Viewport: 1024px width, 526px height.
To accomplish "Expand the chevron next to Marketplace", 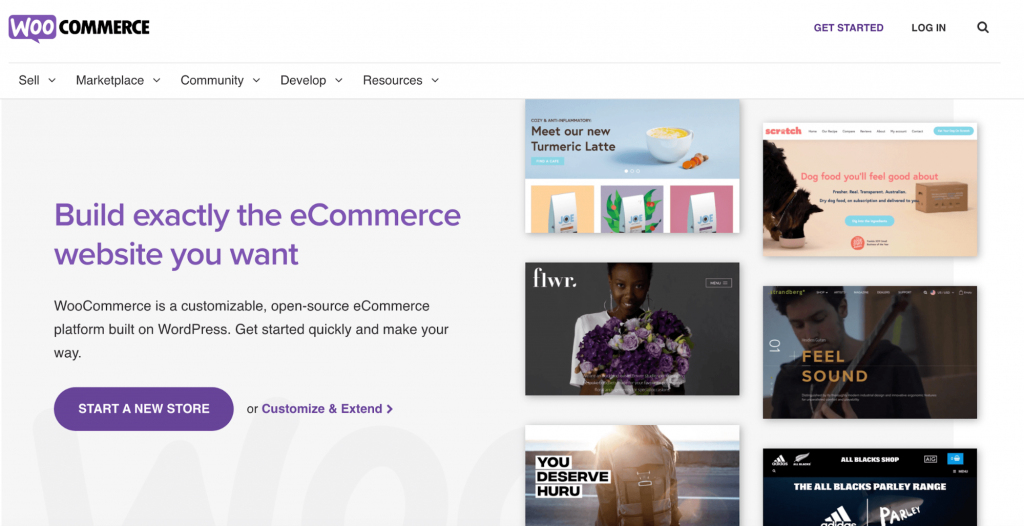I will coord(156,80).
